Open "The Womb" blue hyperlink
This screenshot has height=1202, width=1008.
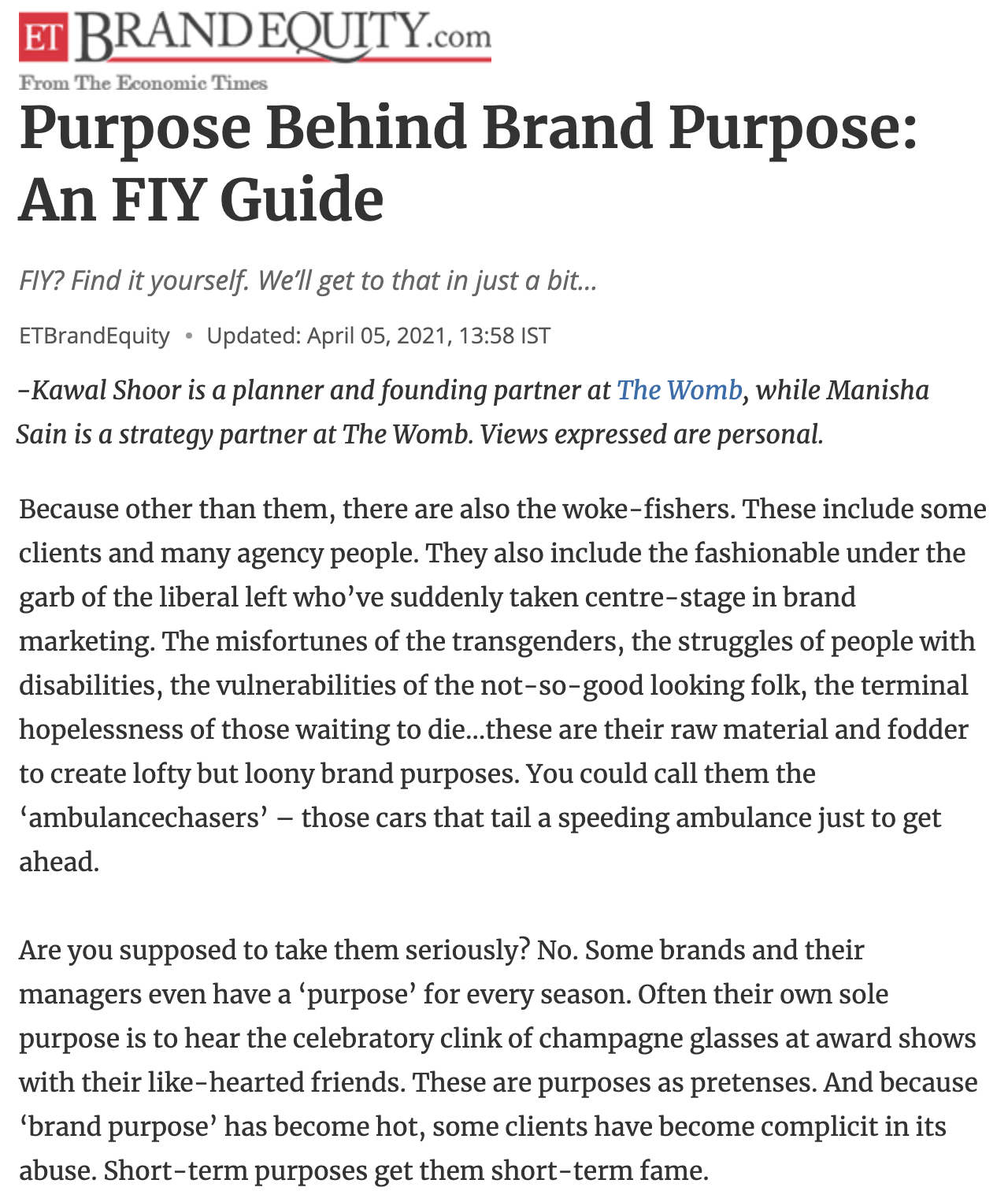[x=679, y=390]
